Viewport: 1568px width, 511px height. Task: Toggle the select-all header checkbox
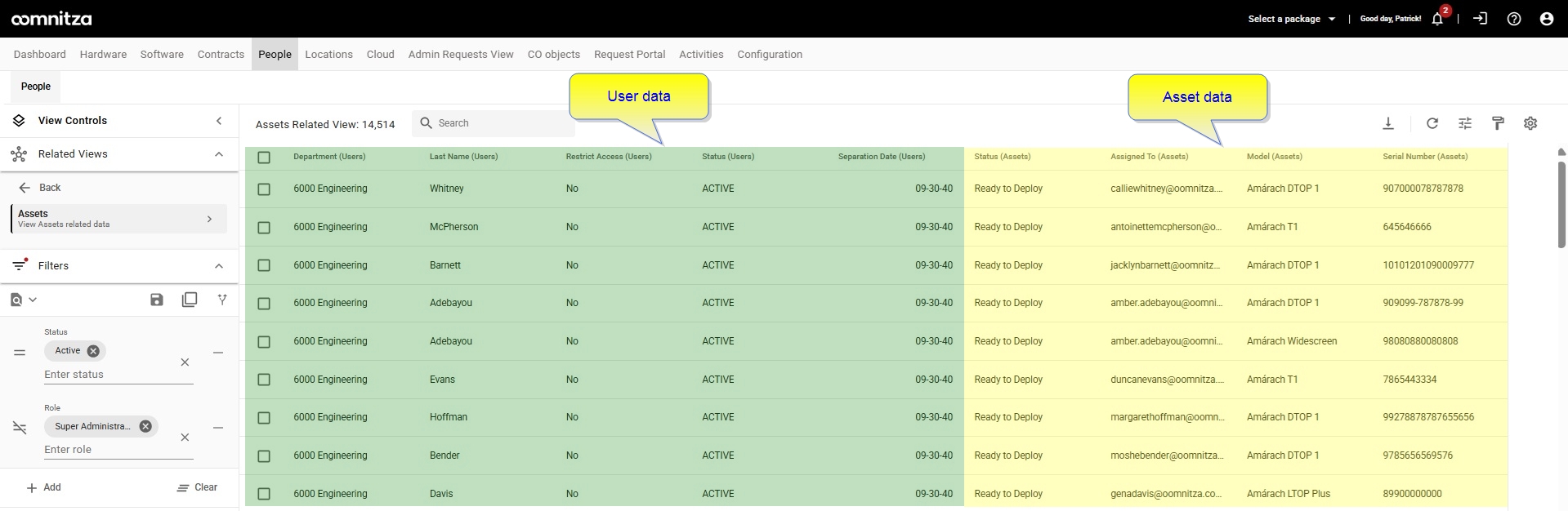pyautogui.click(x=264, y=158)
